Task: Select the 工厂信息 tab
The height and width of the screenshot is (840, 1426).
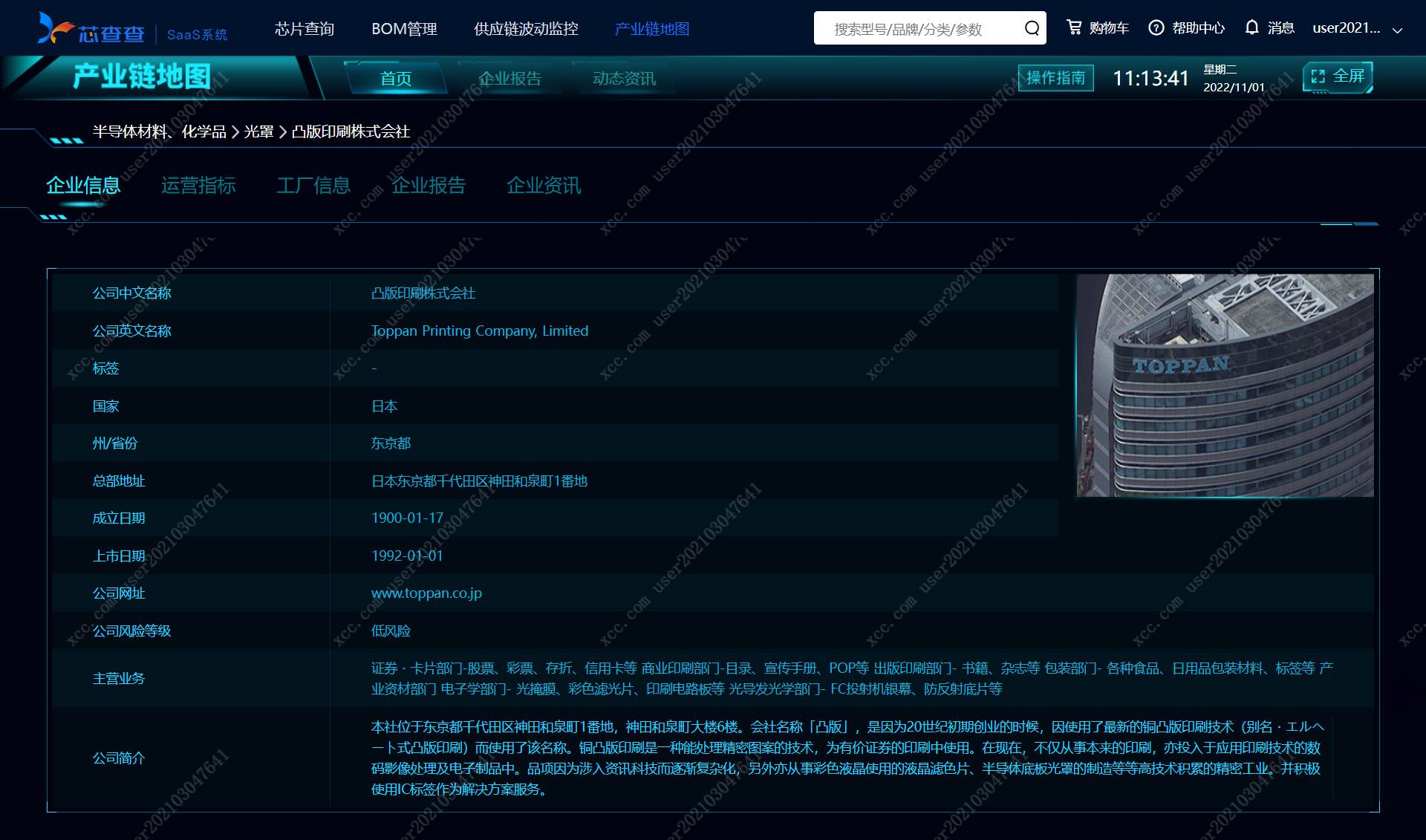Action: (x=313, y=185)
